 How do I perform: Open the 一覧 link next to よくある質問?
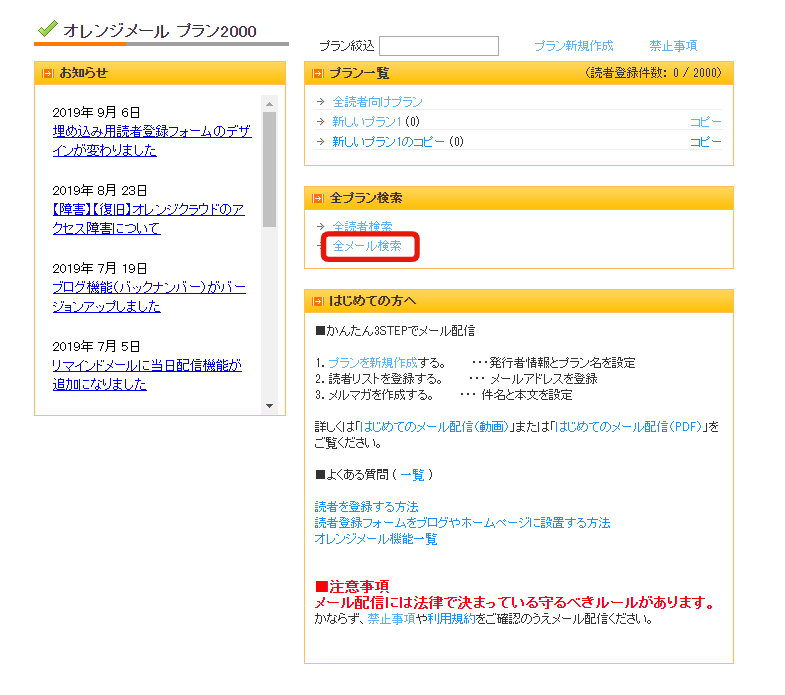point(413,474)
